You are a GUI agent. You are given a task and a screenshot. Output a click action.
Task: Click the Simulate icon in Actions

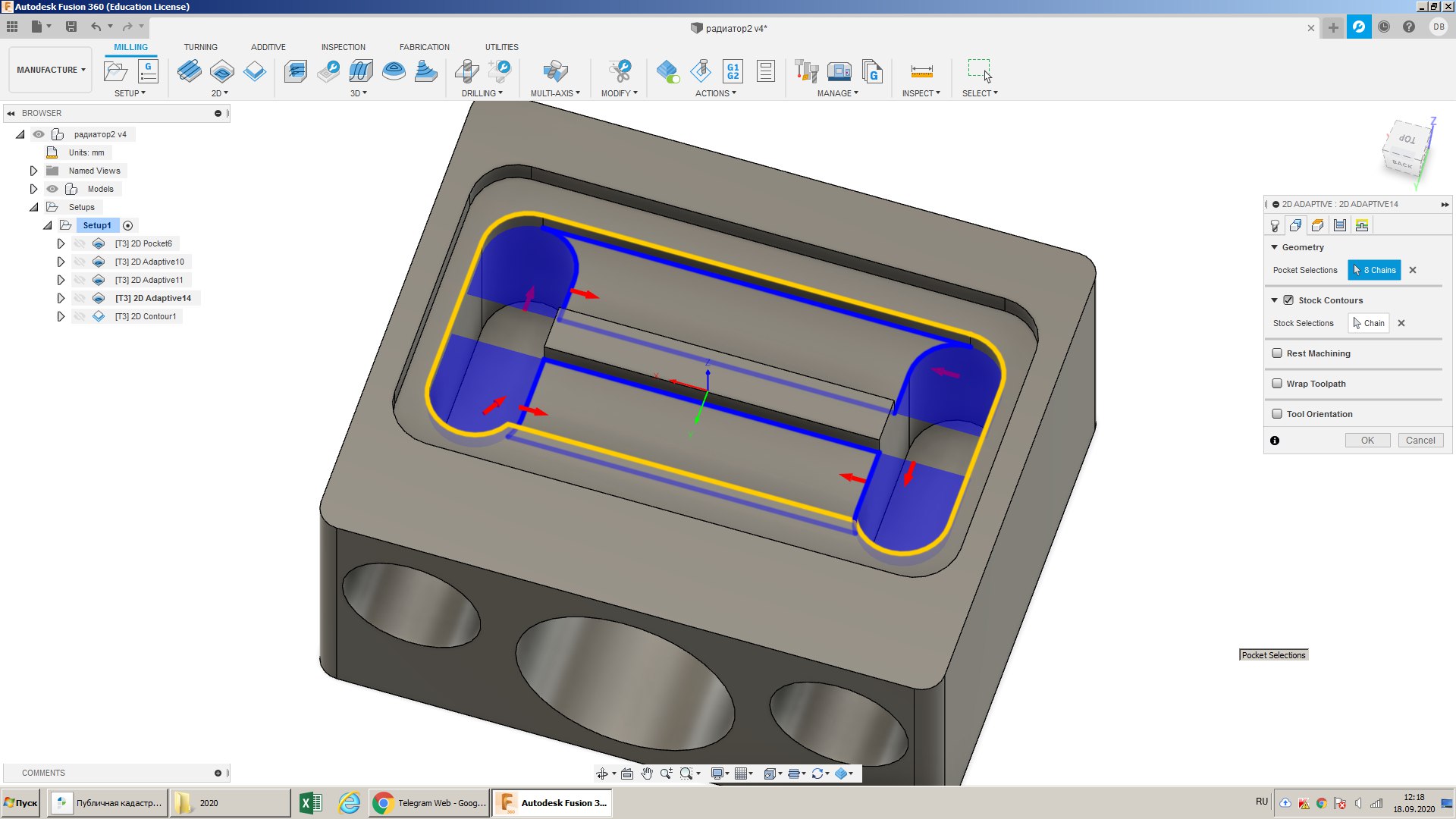click(701, 71)
